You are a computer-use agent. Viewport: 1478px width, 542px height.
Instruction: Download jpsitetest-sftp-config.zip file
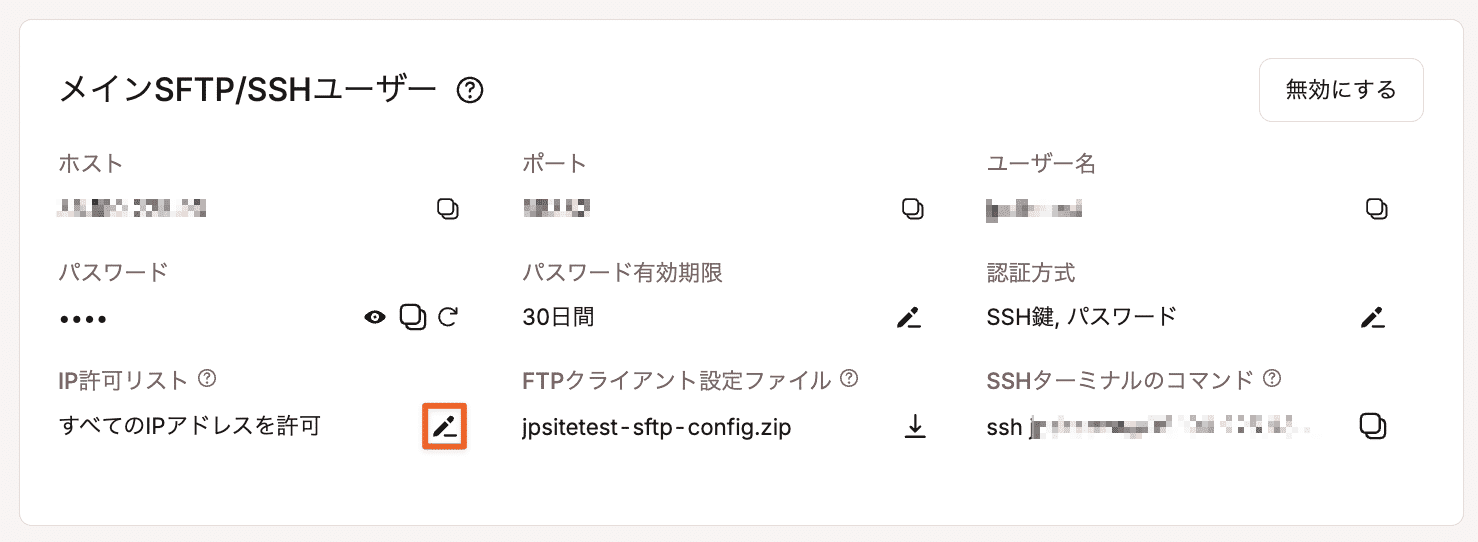click(914, 427)
